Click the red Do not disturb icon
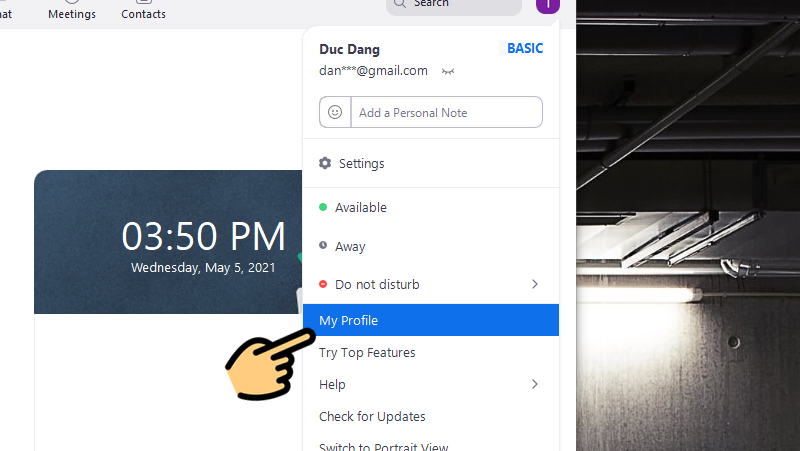 [x=323, y=284]
